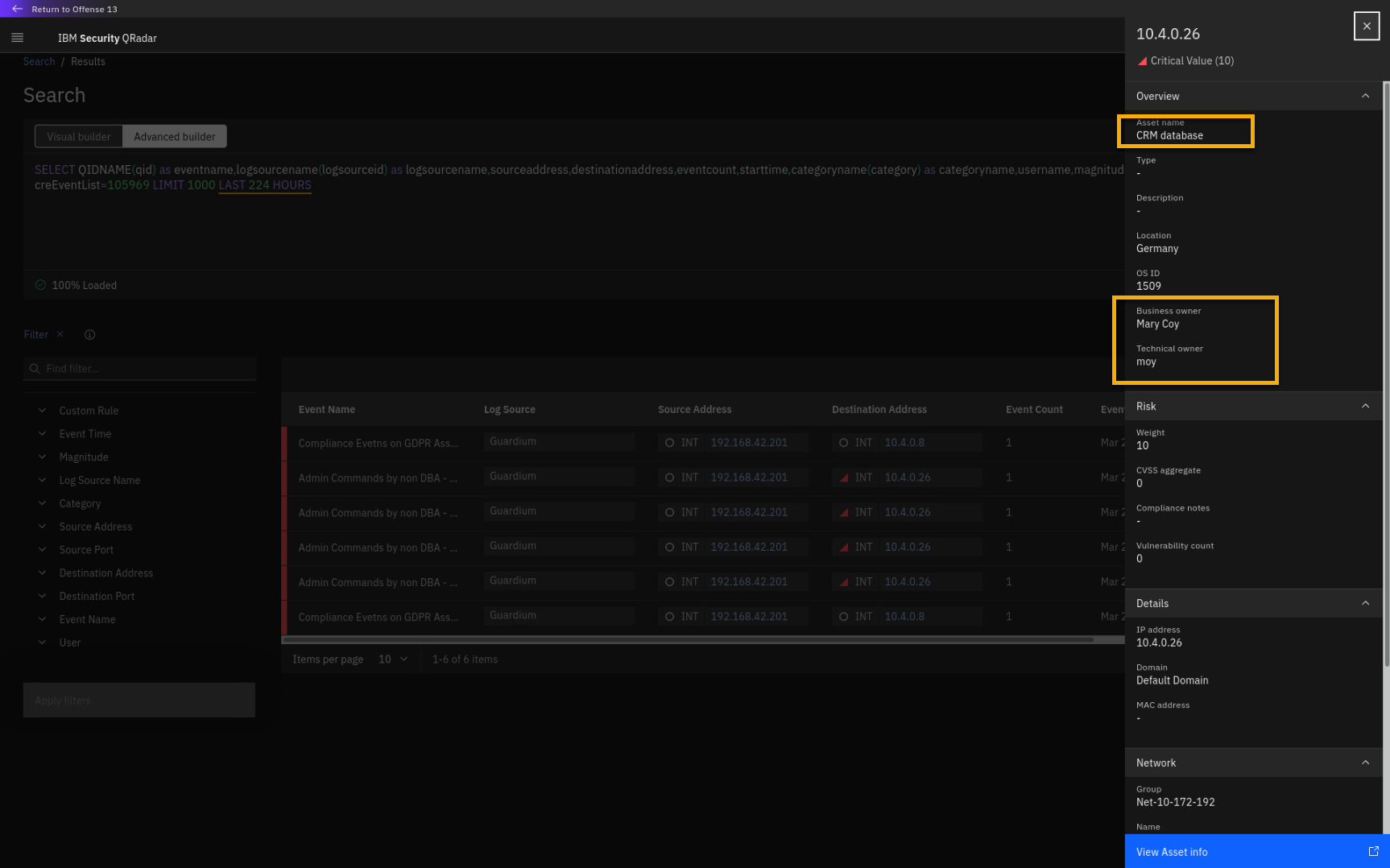This screenshot has width=1390, height=868.
Task: Open the Items per page dropdown
Action: pos(393,659)
